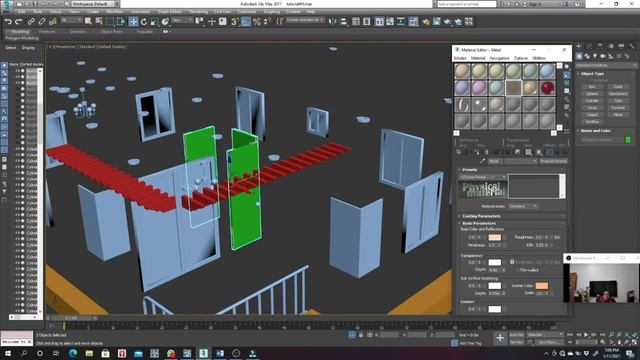This screenshot has width=640, height=360.
Task: Toggle Auto Key animation mode
Action: pos(516,335)
